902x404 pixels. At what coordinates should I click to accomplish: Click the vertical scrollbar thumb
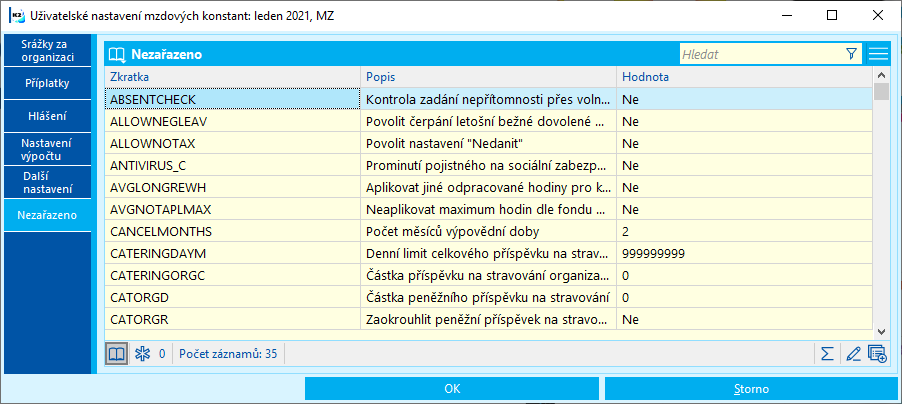tap(881, 92)
